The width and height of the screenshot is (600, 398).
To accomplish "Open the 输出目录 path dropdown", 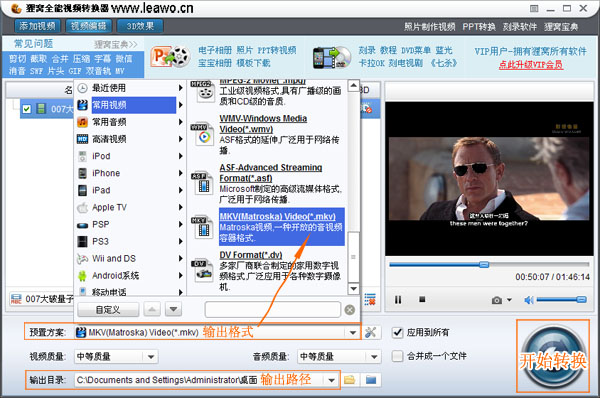I will point(331,380).
